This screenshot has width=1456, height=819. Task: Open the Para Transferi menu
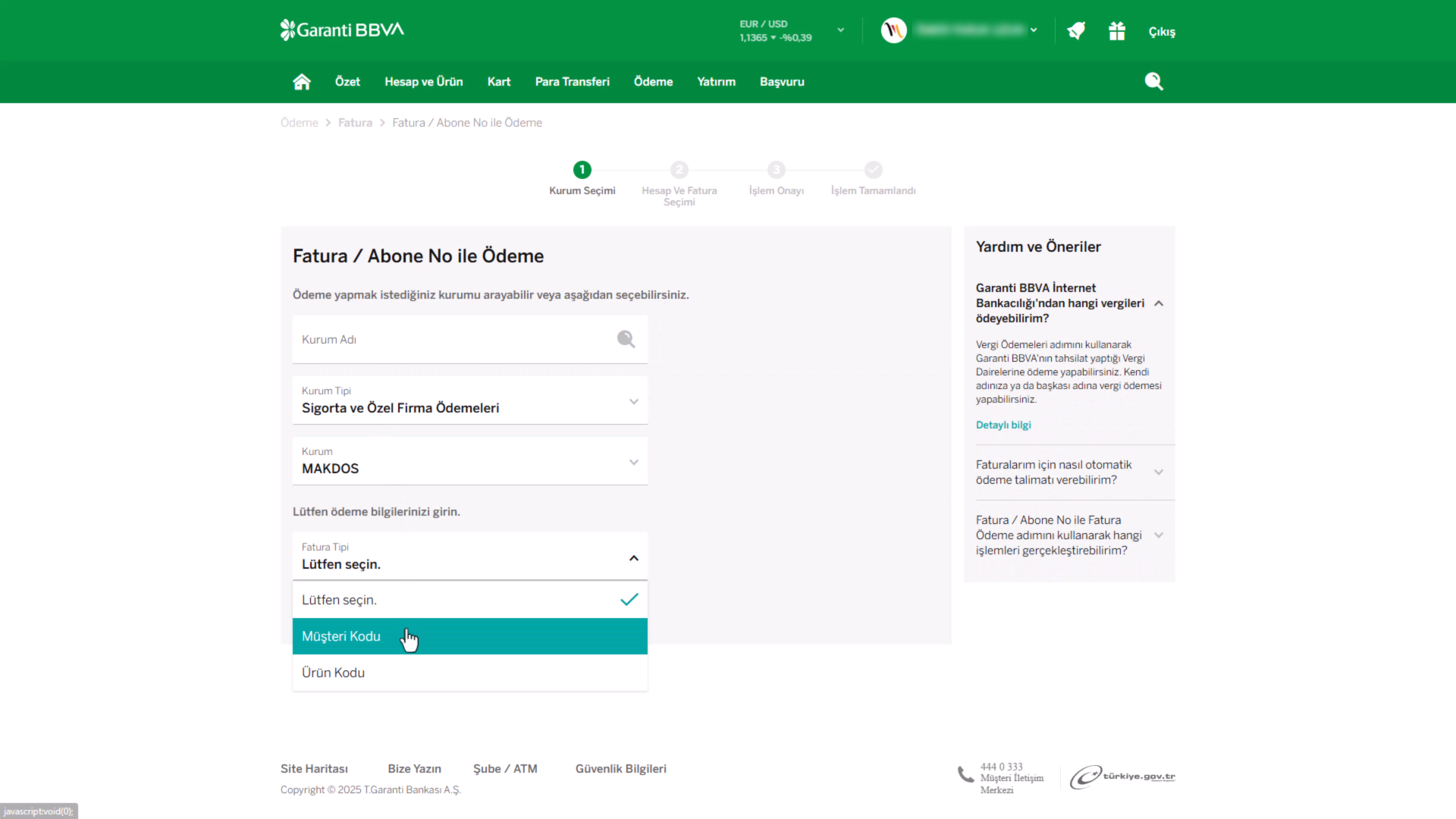pos(573,82)
